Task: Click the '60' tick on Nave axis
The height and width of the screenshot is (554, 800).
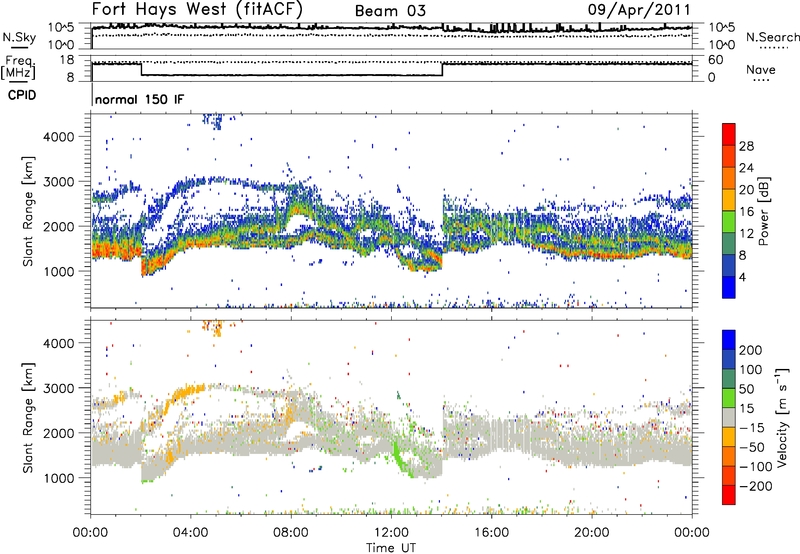Action: [715, 60]
